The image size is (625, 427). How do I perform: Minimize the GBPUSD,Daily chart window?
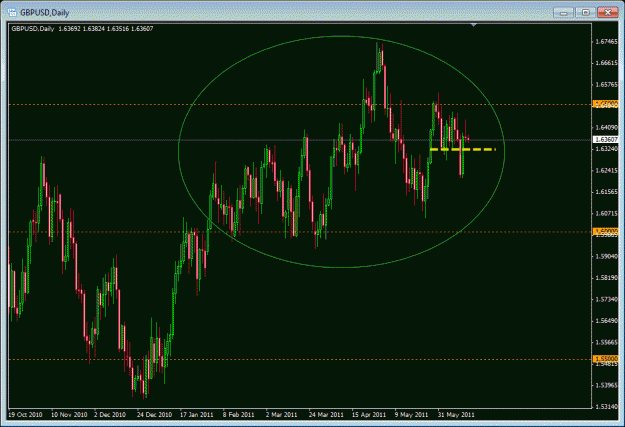pos(564,13)
